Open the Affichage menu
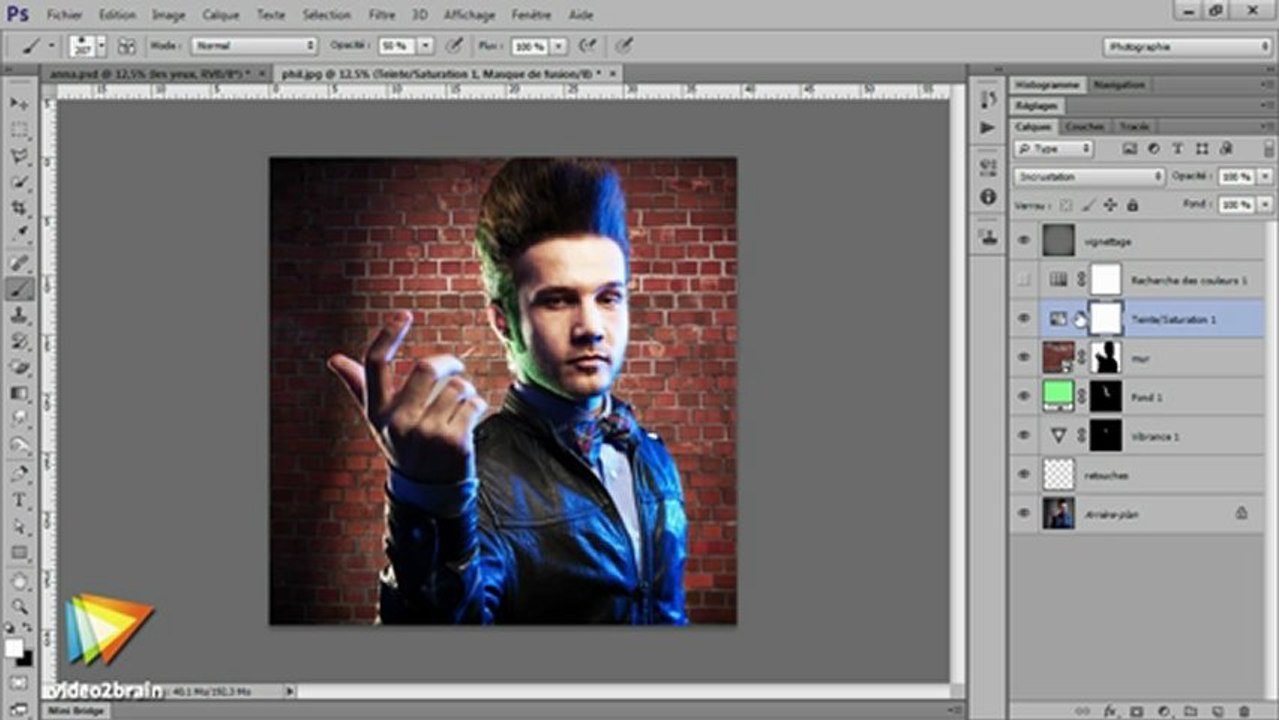Viewport: 1279px width, 720px height. tap(469, 15)
